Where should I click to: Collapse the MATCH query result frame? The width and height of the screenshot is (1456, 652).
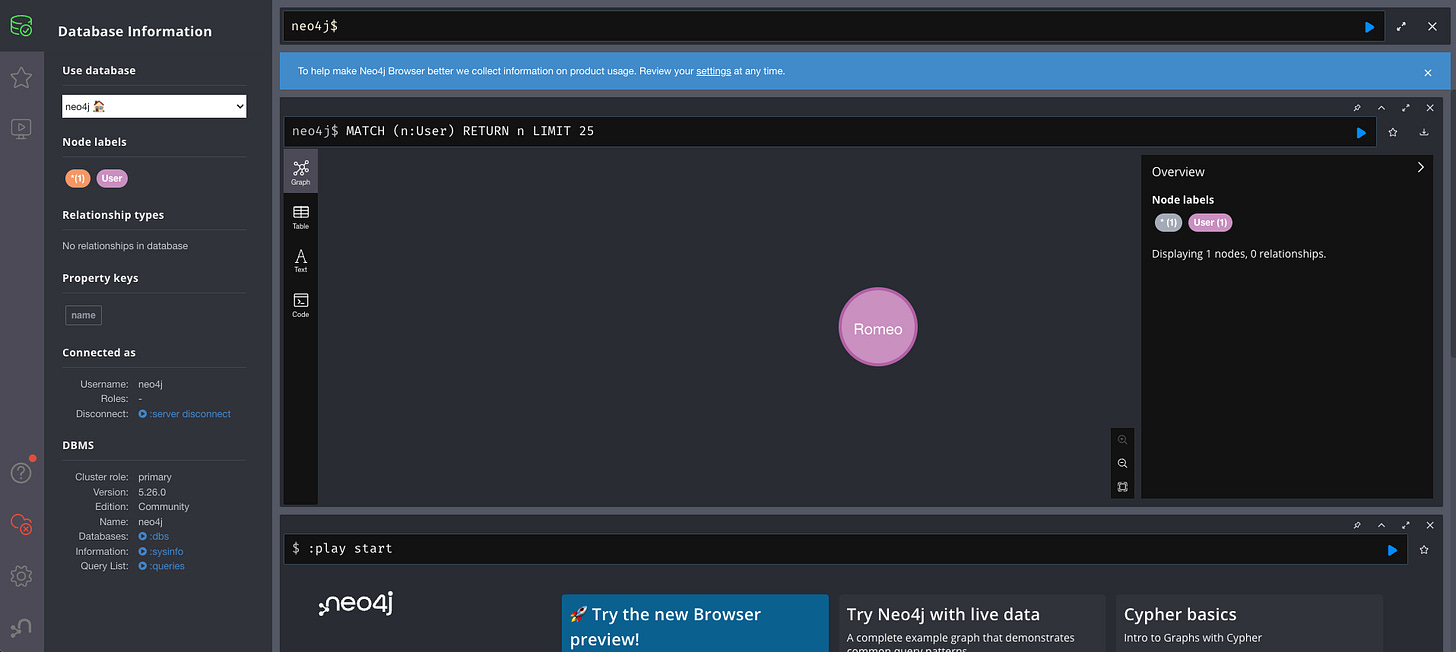coord(1381,108)
